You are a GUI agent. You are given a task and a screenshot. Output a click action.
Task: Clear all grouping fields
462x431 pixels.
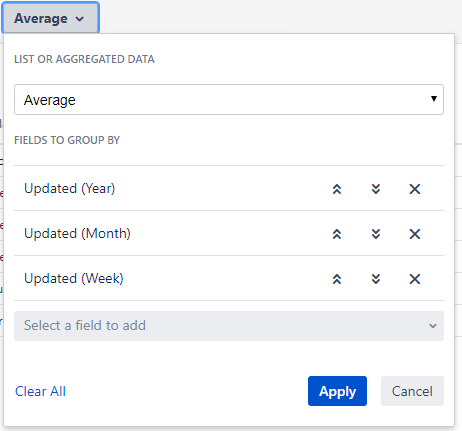40,391
